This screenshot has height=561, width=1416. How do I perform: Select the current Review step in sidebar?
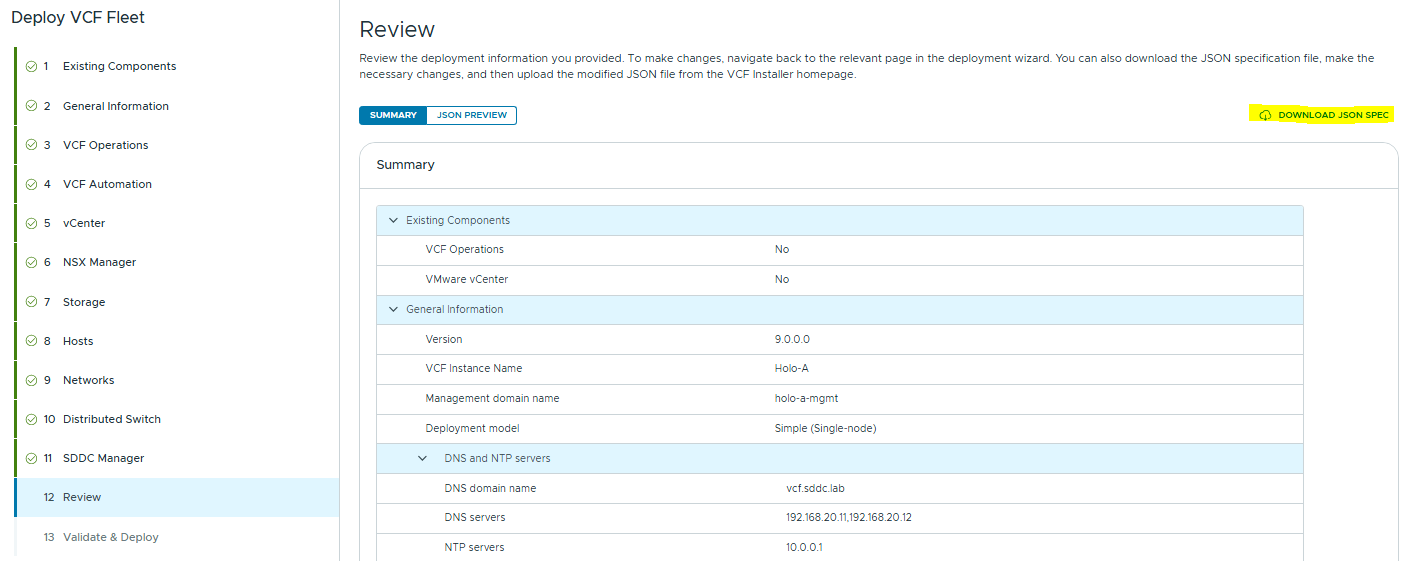(x=82, y=497)
